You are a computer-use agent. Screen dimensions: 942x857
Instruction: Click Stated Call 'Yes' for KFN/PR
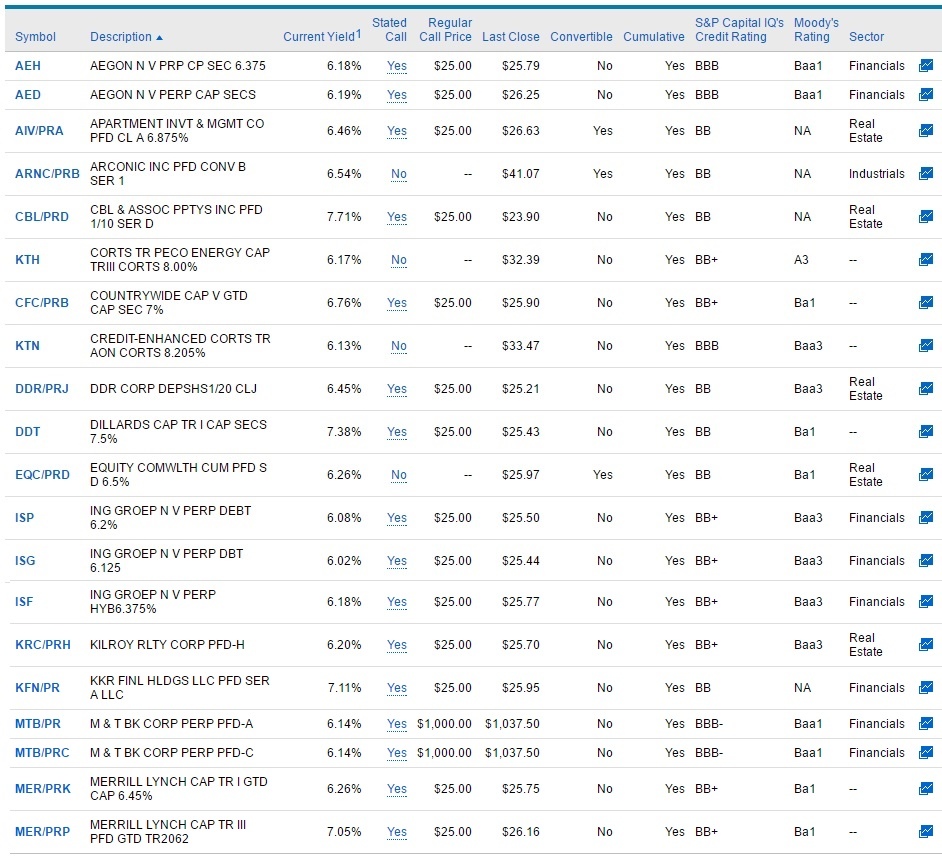click(397, 687)
